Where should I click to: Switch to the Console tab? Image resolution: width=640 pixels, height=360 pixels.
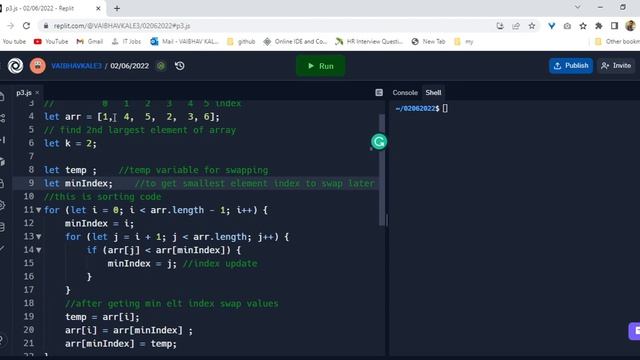pos(405,93)
